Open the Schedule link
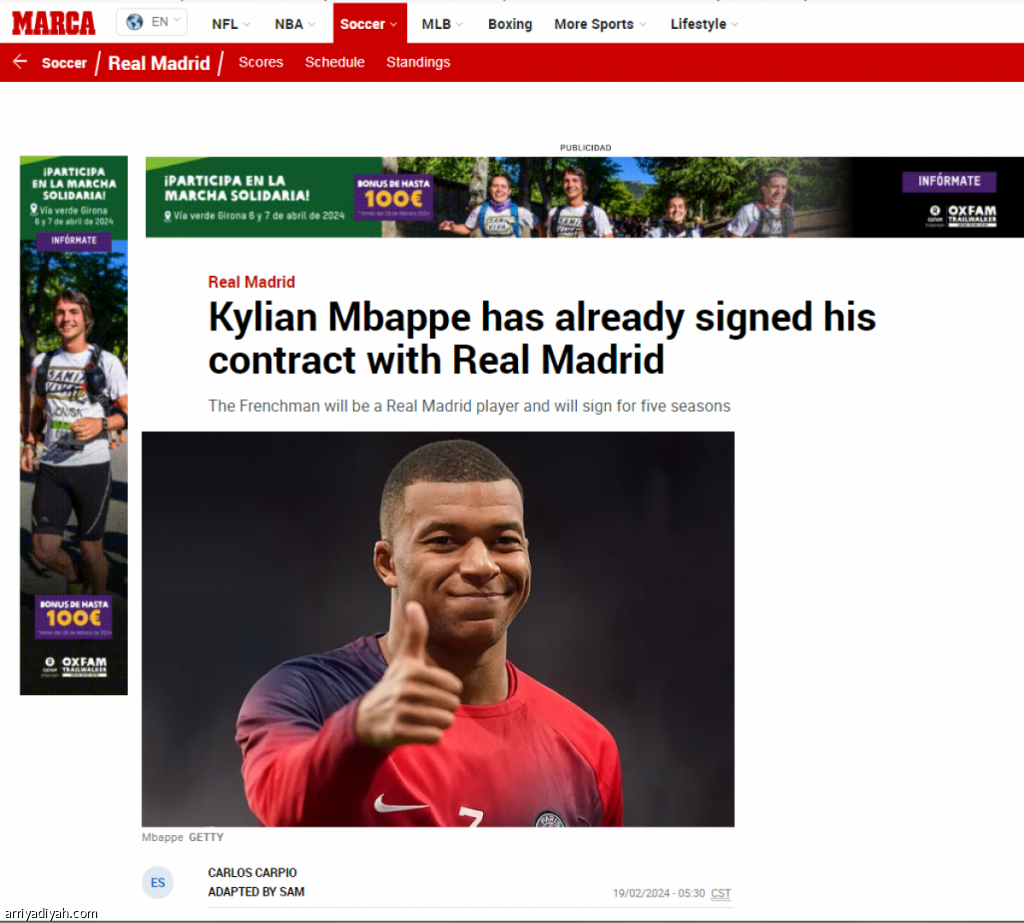This screenshot has height=923, width=1024. click(x=334, y=62)
